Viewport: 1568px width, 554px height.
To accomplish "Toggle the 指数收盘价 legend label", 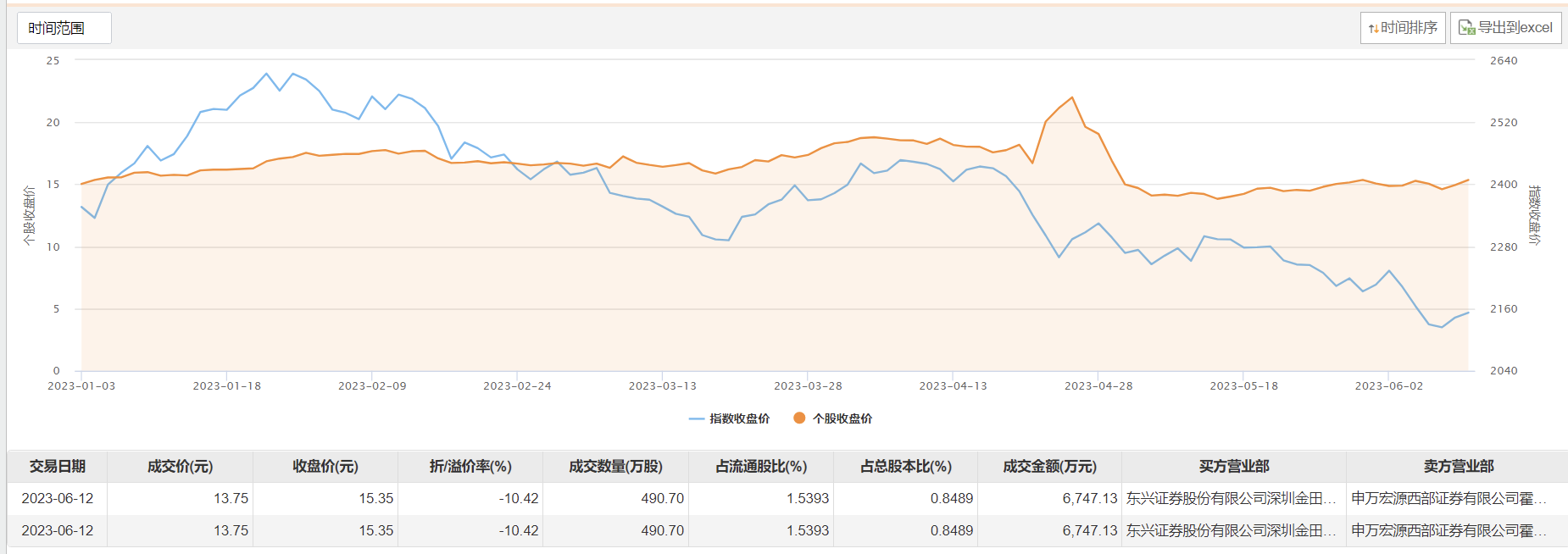I will tap(739, 418).
